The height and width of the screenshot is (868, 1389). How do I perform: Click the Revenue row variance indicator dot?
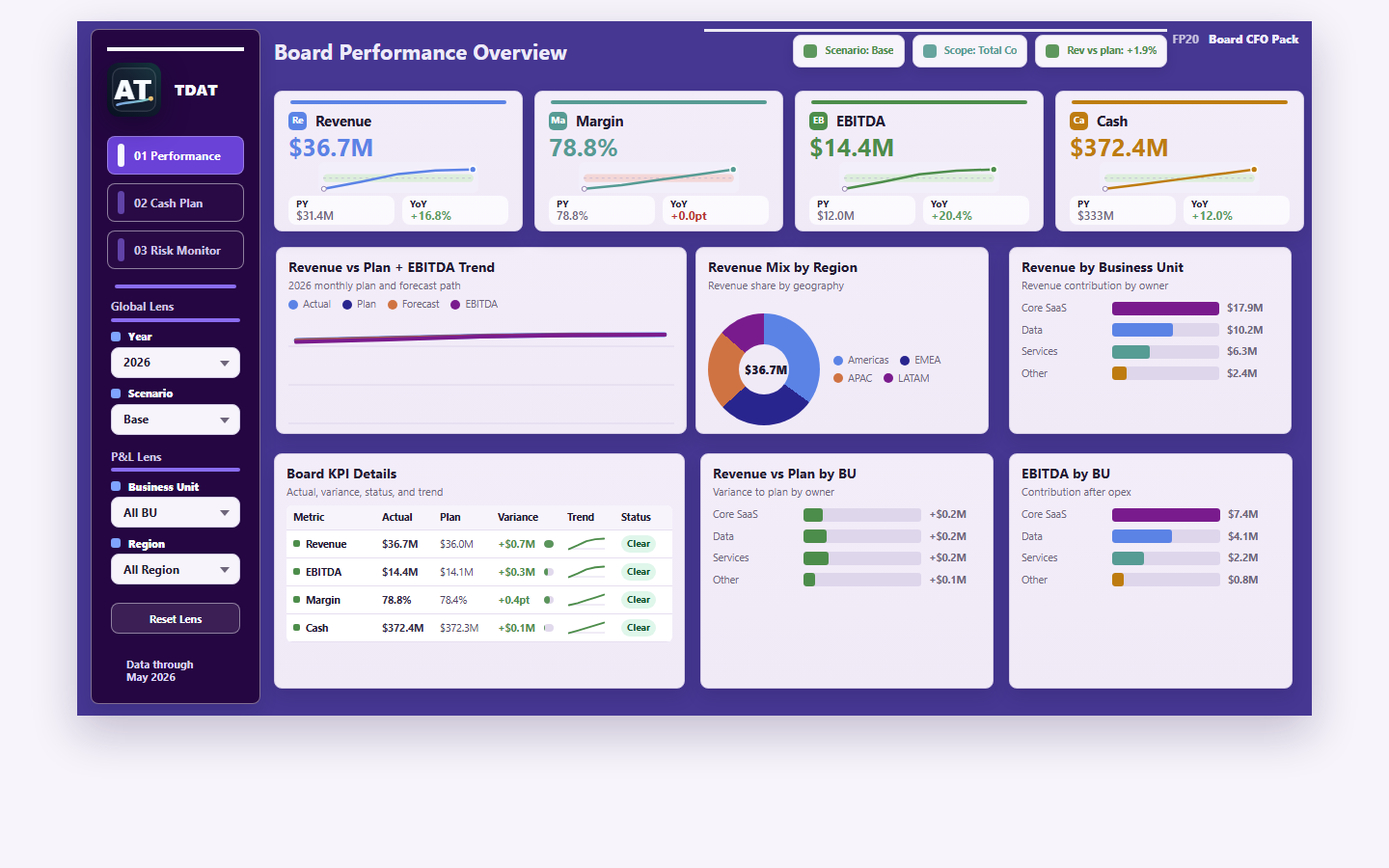549,544
